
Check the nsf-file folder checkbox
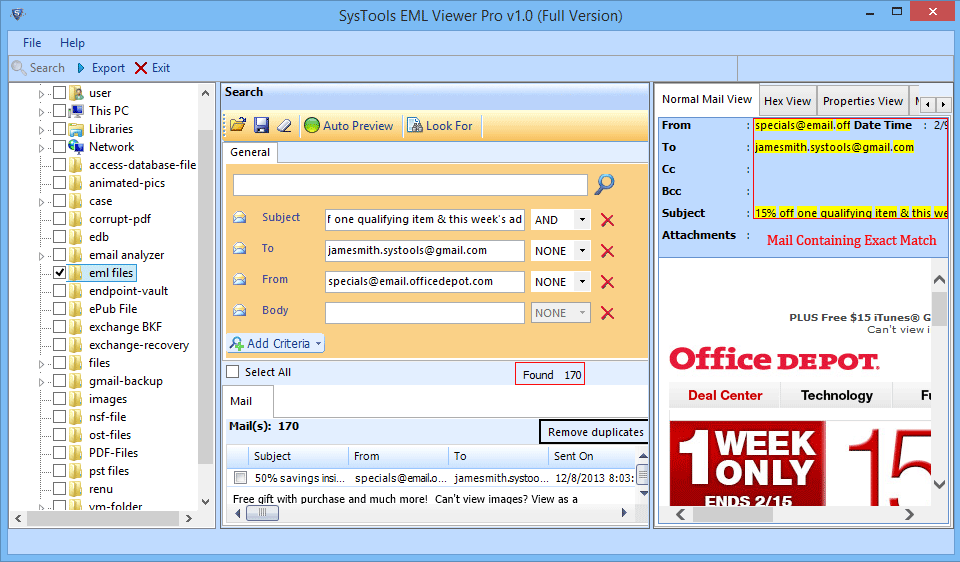coord(59,417)
